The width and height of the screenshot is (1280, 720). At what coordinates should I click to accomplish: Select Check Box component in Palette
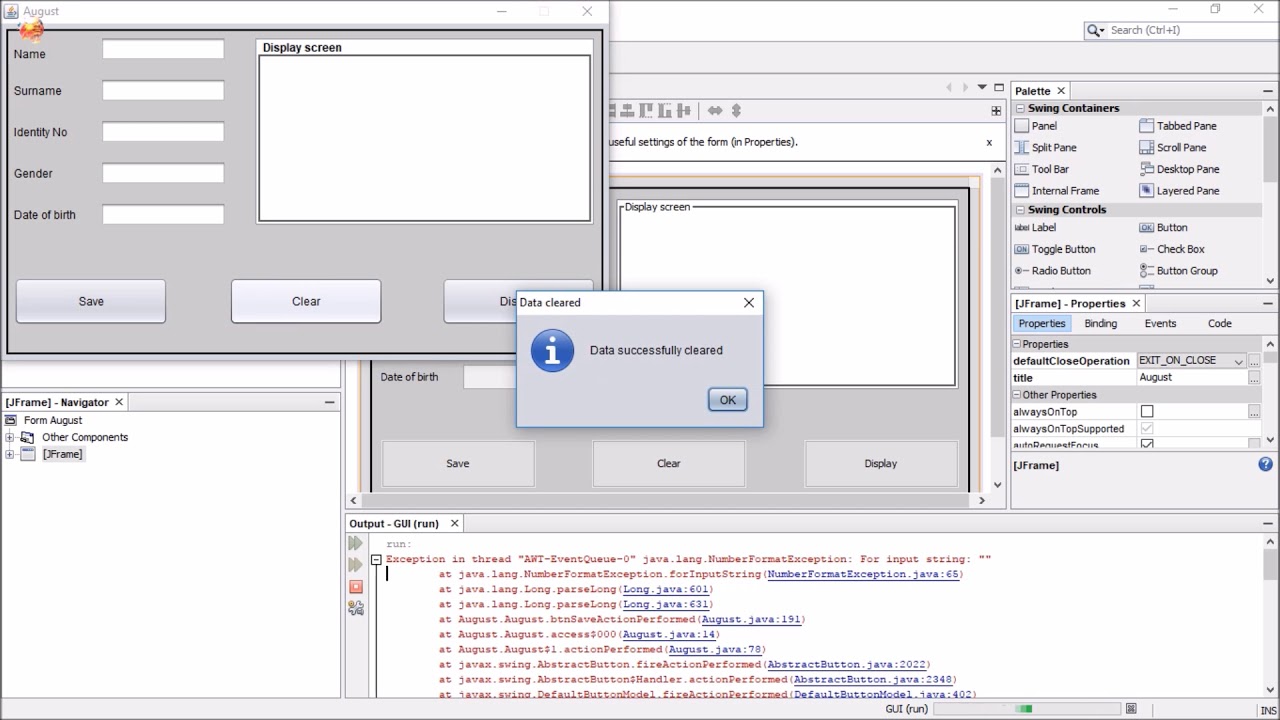pos(1172,249)
